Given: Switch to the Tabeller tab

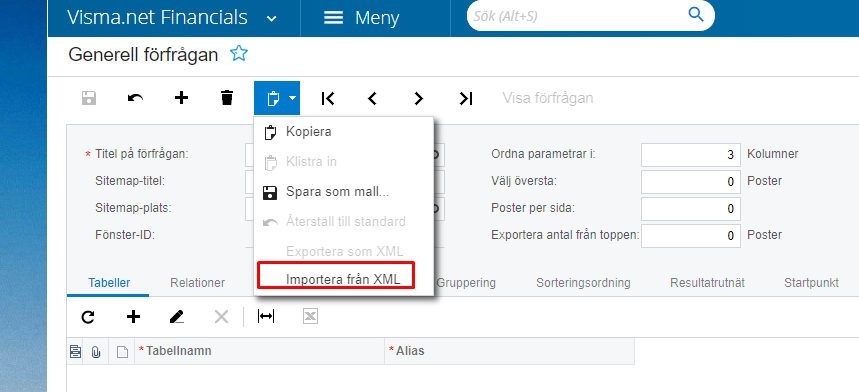Looking at the screenshot, I should click(x=109, y=283).
